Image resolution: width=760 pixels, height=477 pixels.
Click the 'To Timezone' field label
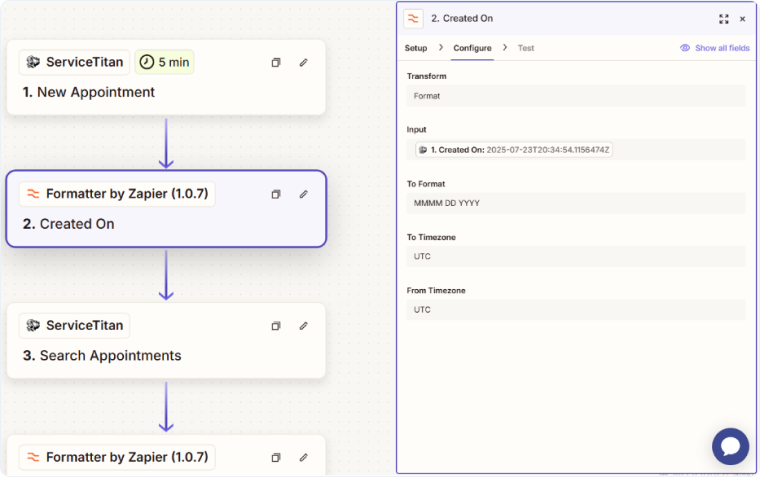[x=431, y=237]
